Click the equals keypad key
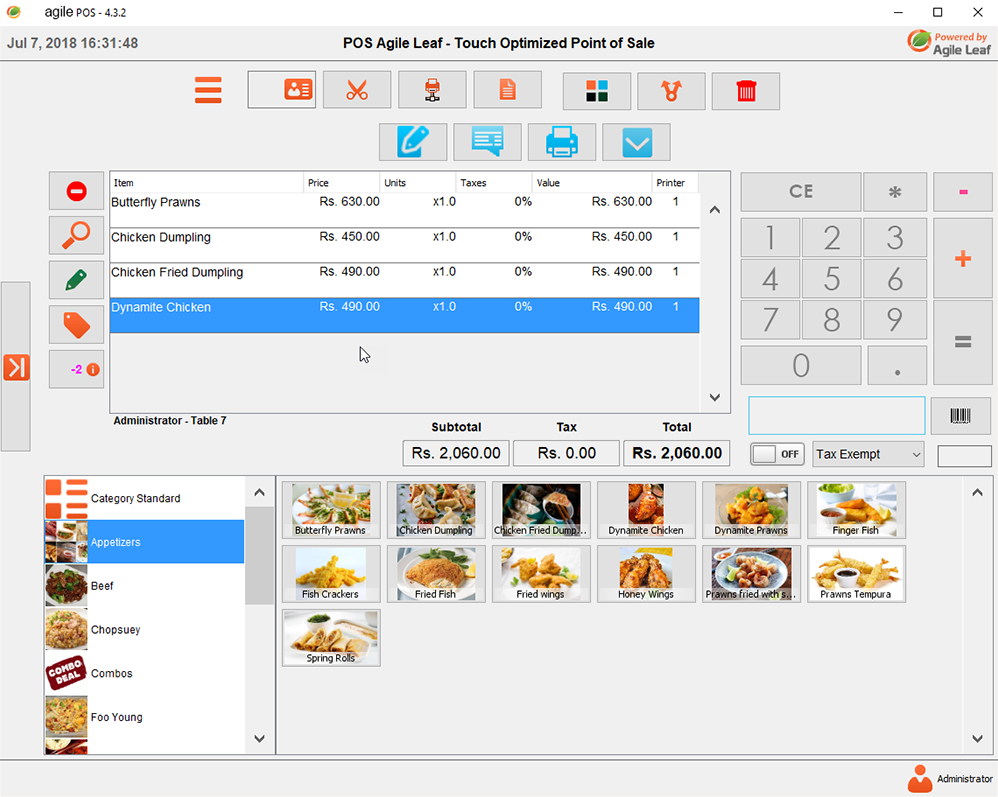 click(963, 342)
